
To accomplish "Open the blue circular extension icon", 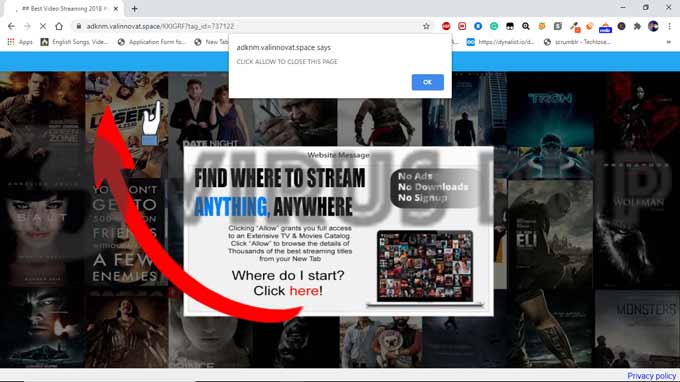I will (x=478, y=26).
